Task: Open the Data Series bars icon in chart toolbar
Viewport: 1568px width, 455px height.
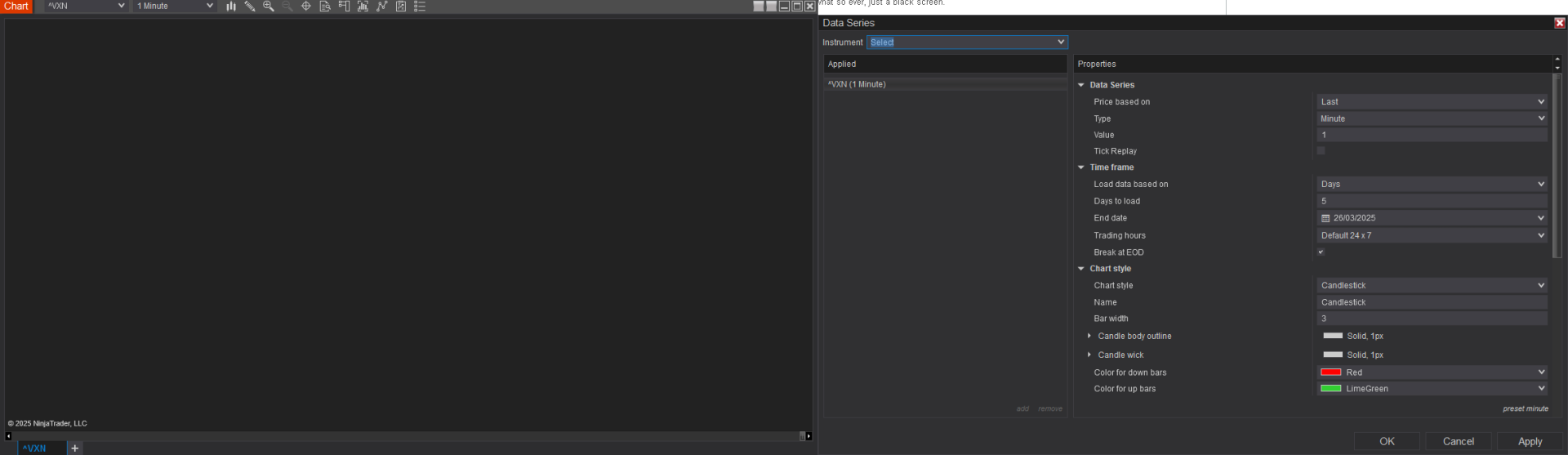Action: 231,6
